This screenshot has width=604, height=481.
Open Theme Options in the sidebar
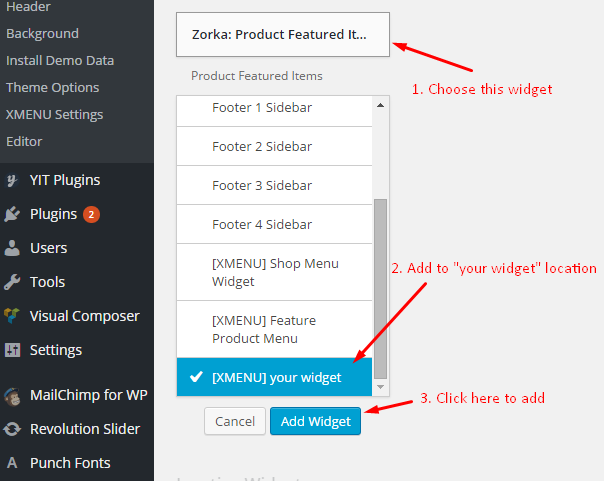point(53,87)
